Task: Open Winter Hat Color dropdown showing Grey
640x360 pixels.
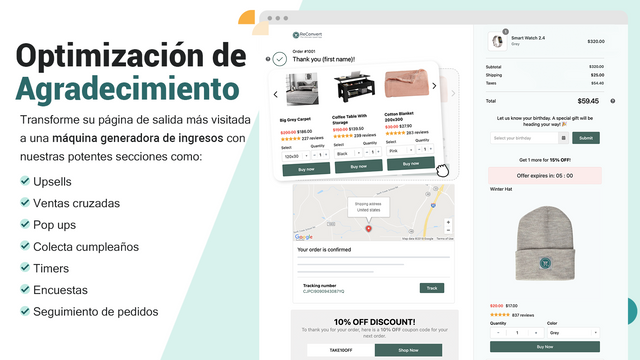Action: tap(573, 333)
